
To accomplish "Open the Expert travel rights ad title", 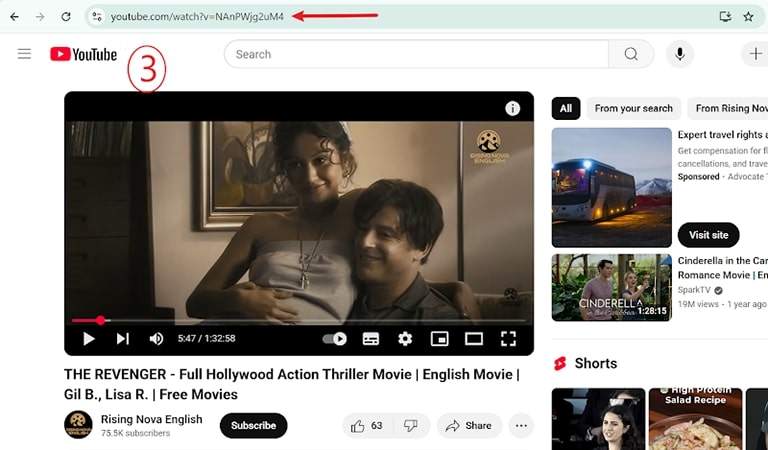I will point(722,135).
